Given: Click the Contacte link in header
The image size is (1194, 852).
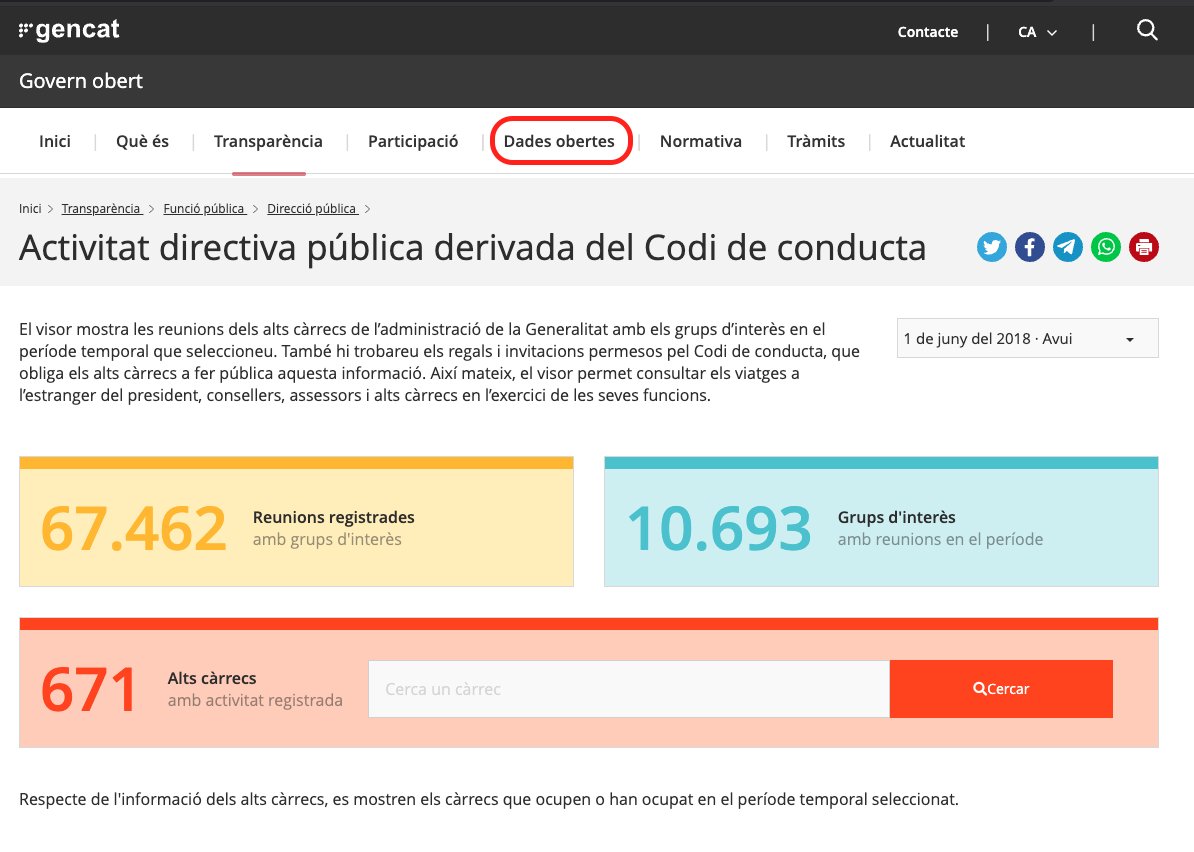Looking at the screenshot, I should tap(927, 32).
